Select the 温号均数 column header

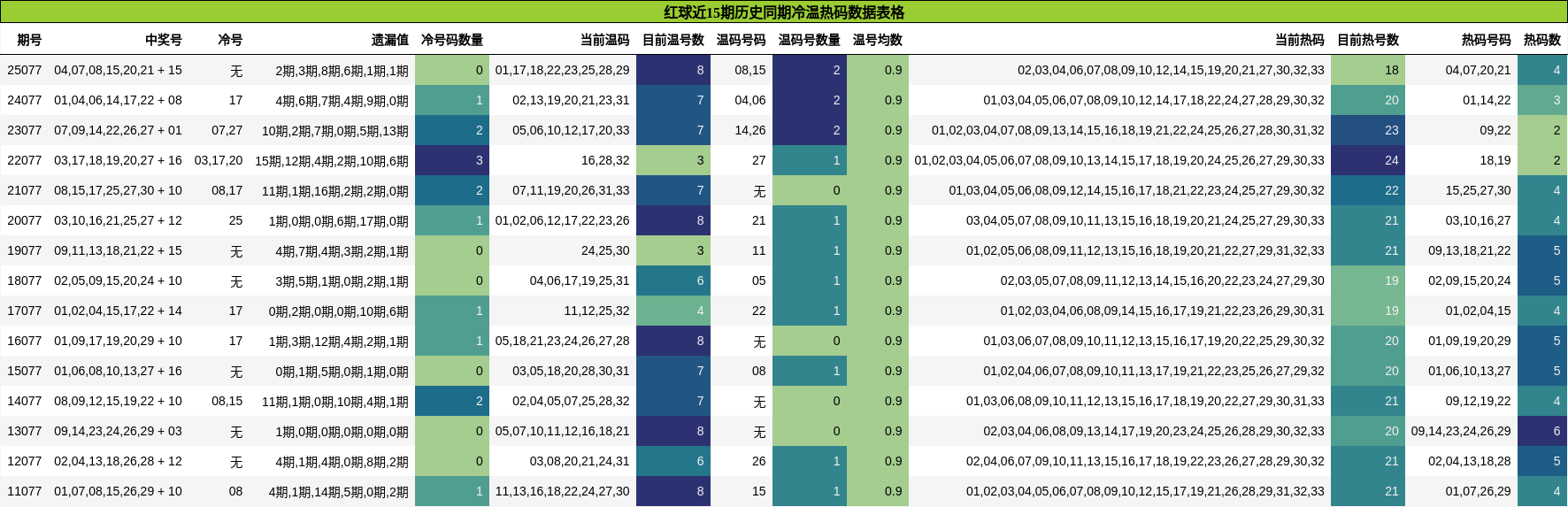878,40
